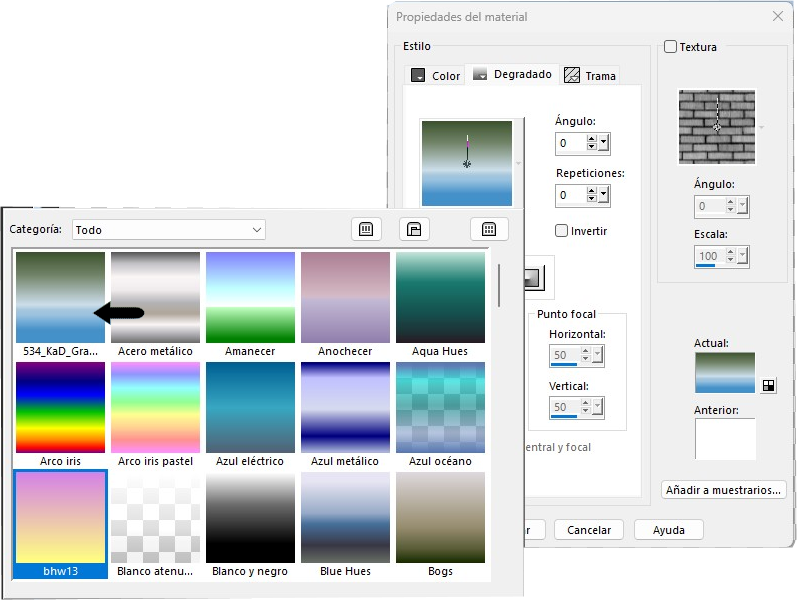Expand the texture preview picker arrow
The image size is (797, 600).
tap(761, 127)
